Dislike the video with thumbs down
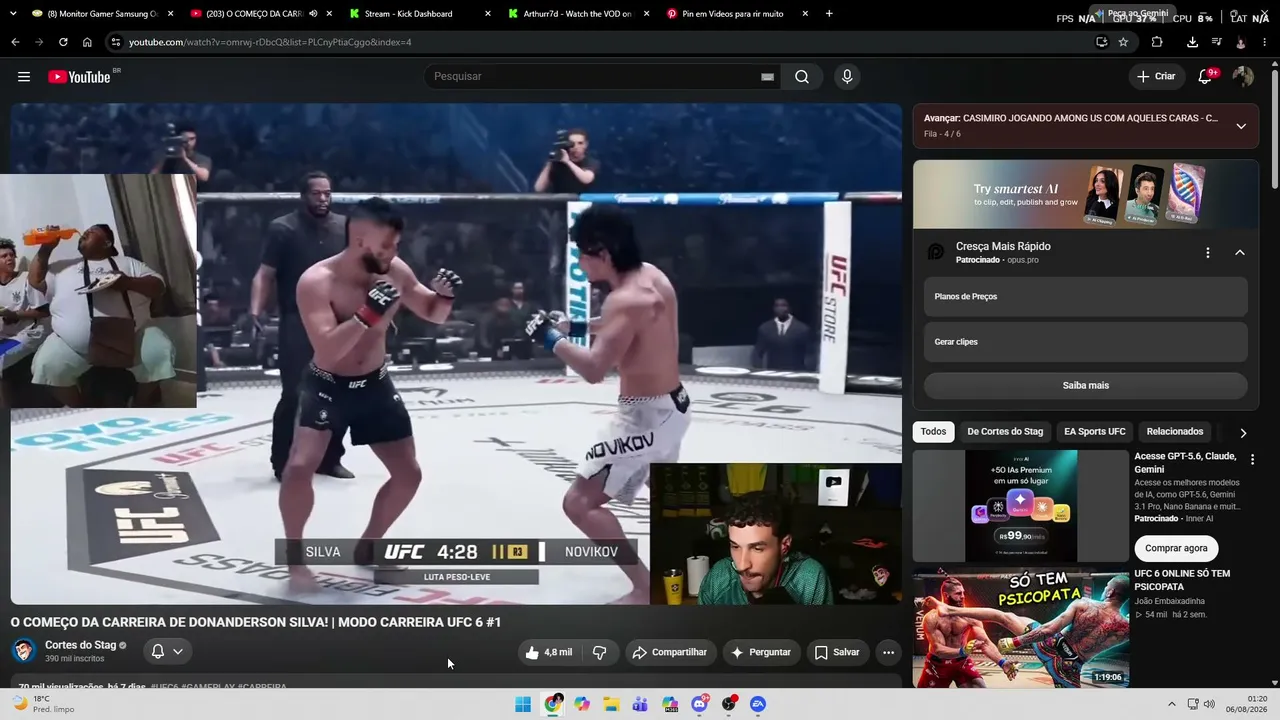 (600, 652)
